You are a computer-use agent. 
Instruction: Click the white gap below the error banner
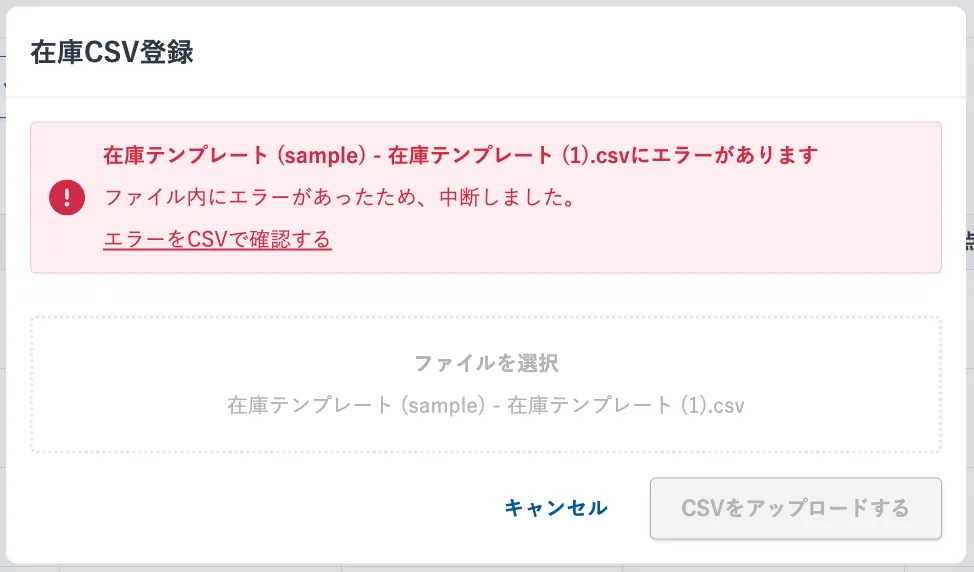tap(486, 294)
